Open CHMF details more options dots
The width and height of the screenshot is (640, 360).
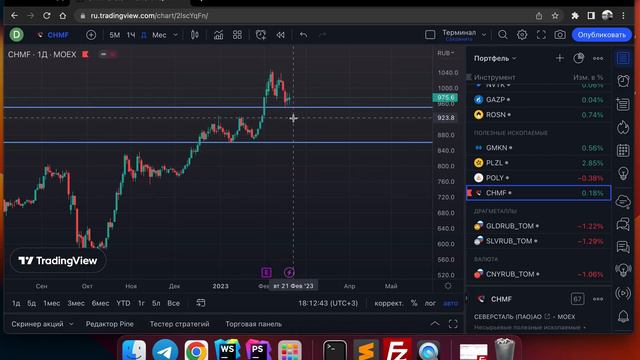598,299
